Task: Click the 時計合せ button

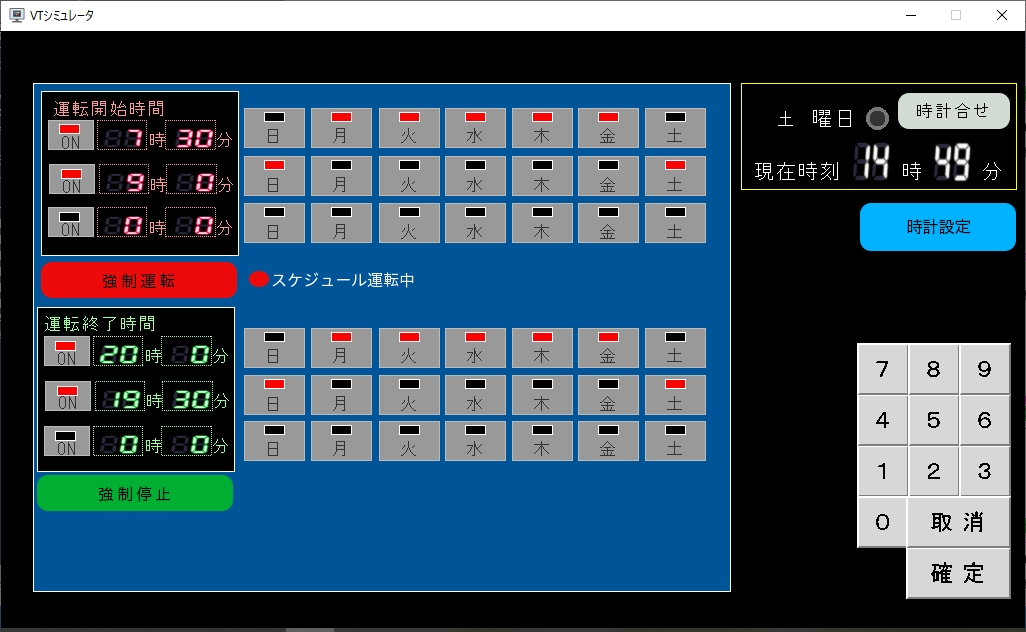Action: click(x=953, y=111)
